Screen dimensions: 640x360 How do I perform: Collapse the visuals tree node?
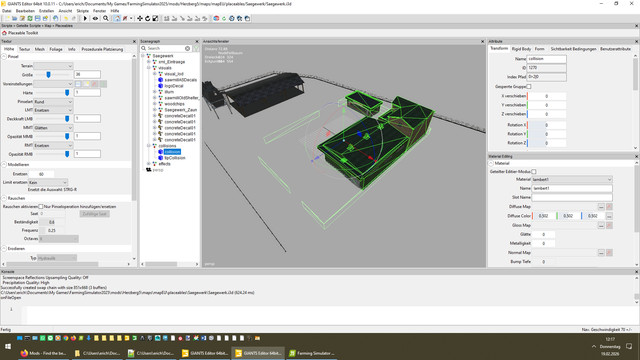[149, 68]
